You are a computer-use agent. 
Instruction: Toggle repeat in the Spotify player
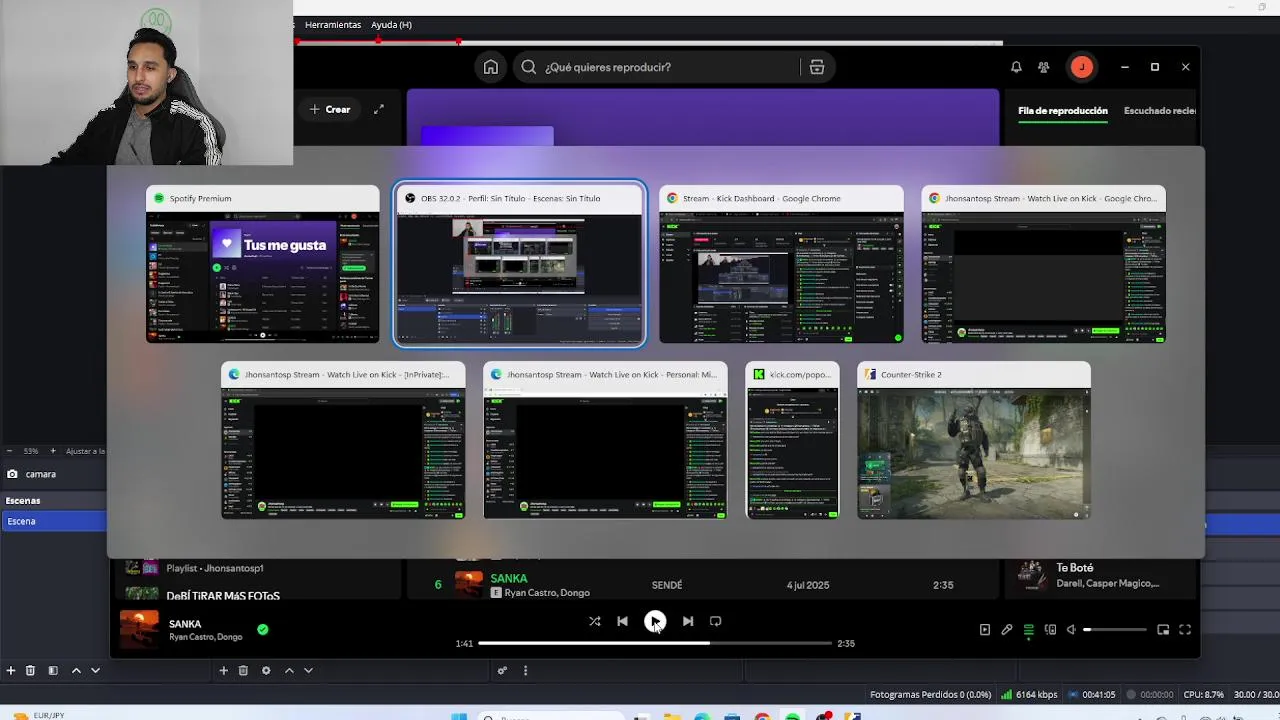(x=716, y=621)
